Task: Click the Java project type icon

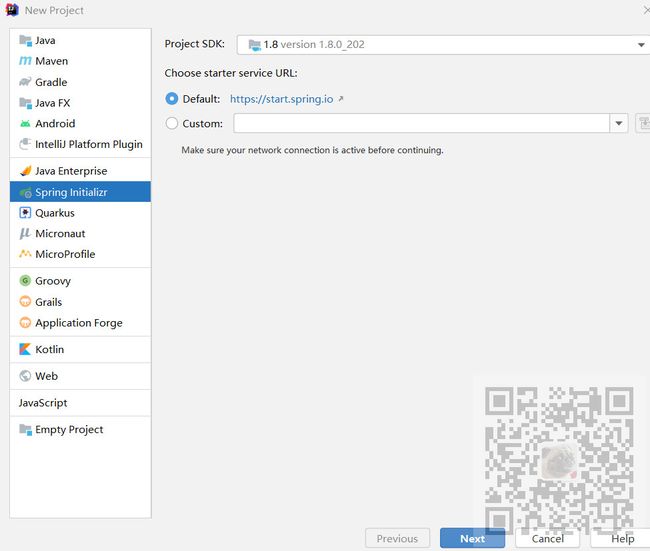Action: [x=25, y=41]
